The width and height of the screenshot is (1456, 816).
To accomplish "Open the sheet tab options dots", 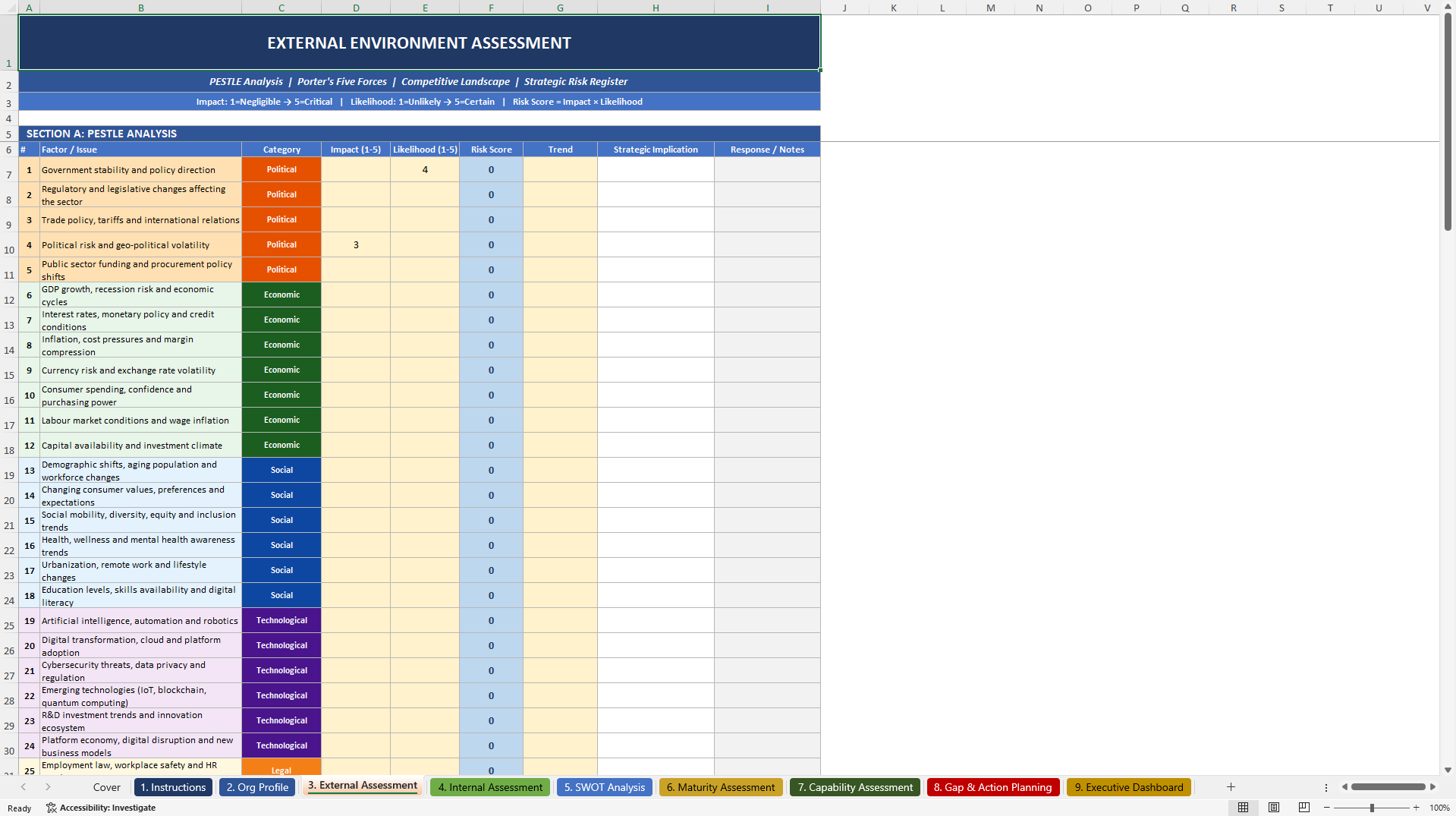I will [1325, 787].
